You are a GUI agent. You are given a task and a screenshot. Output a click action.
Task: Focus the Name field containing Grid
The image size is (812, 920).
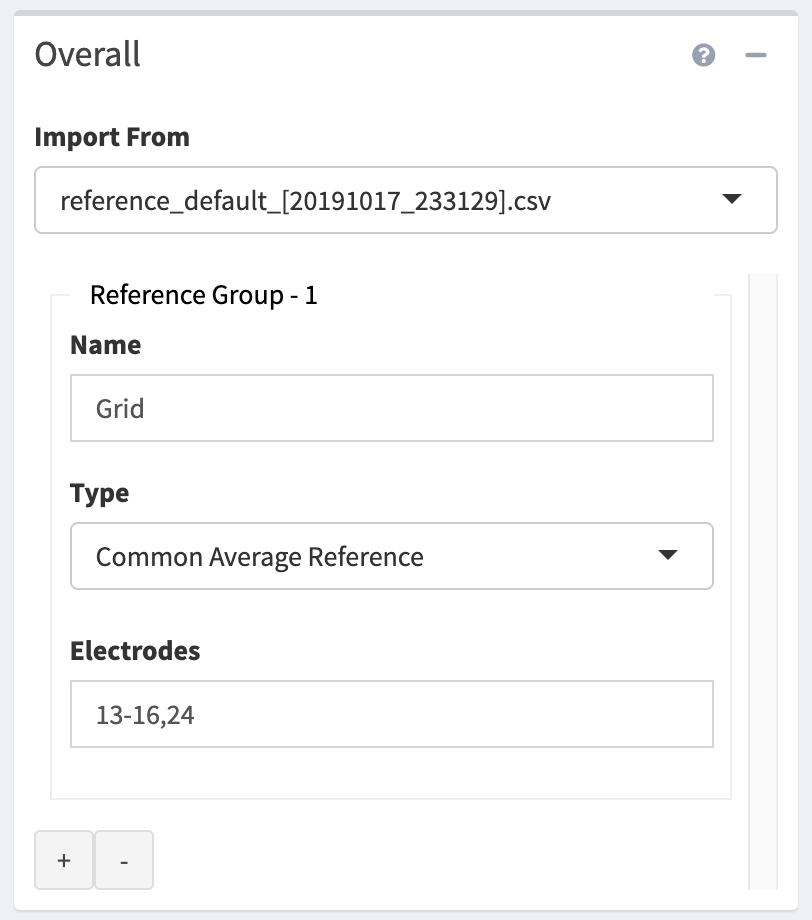tap(391, 408)
